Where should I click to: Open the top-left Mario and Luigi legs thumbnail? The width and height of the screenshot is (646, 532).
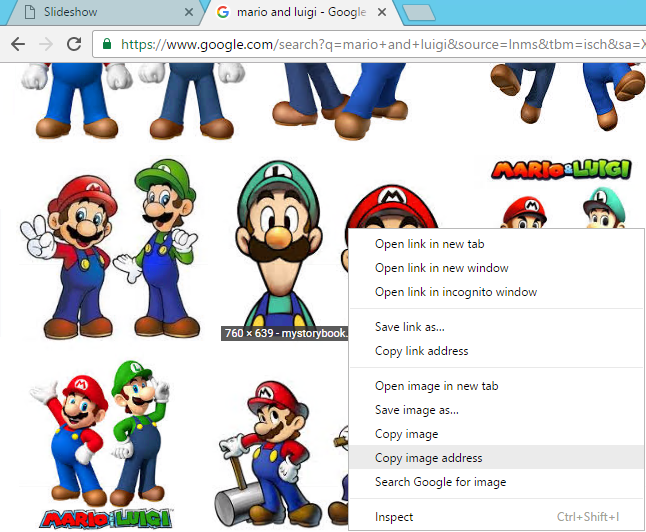[x=132, y=101]
